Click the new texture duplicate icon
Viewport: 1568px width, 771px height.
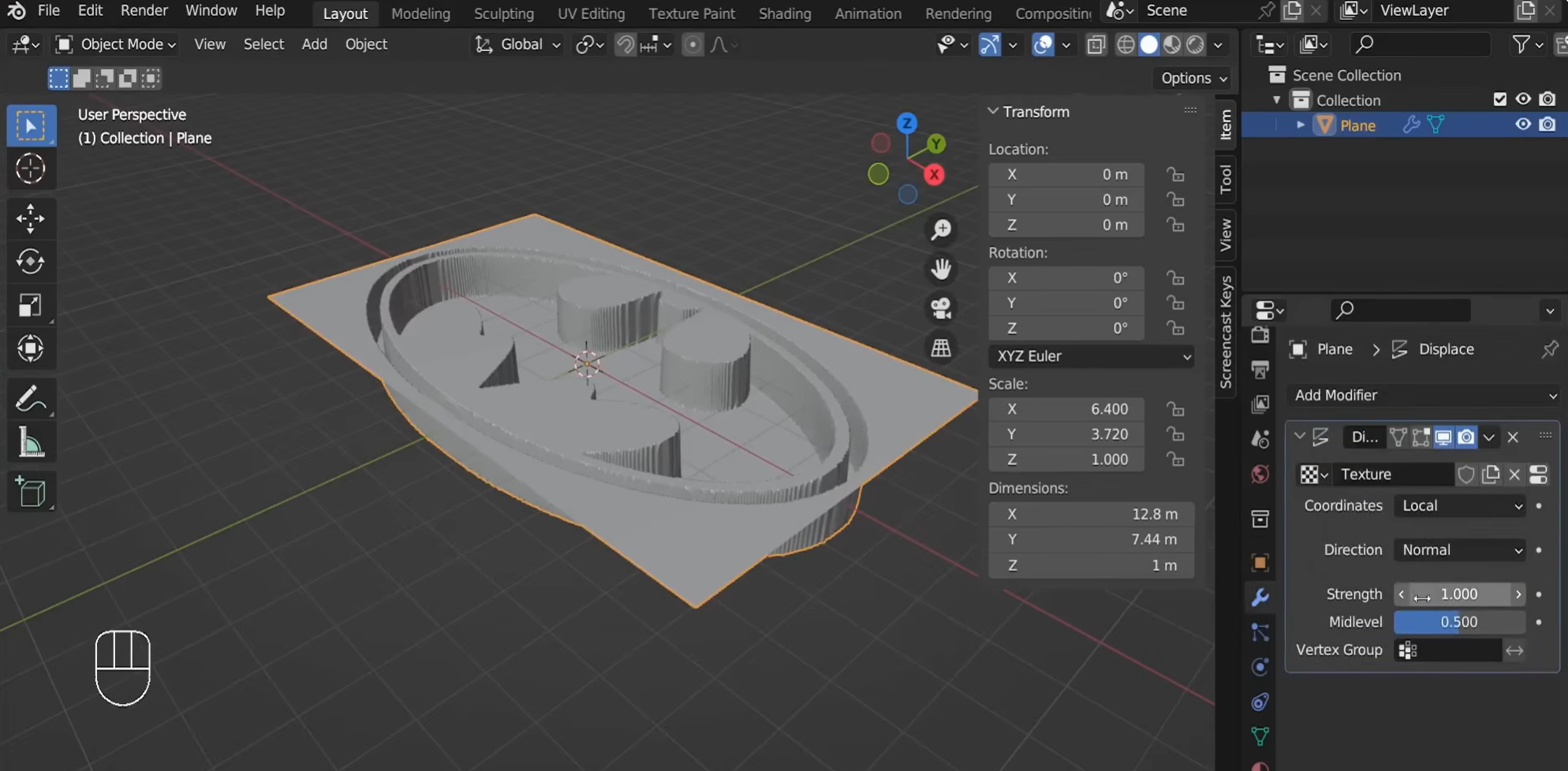tap(1491, 474)
